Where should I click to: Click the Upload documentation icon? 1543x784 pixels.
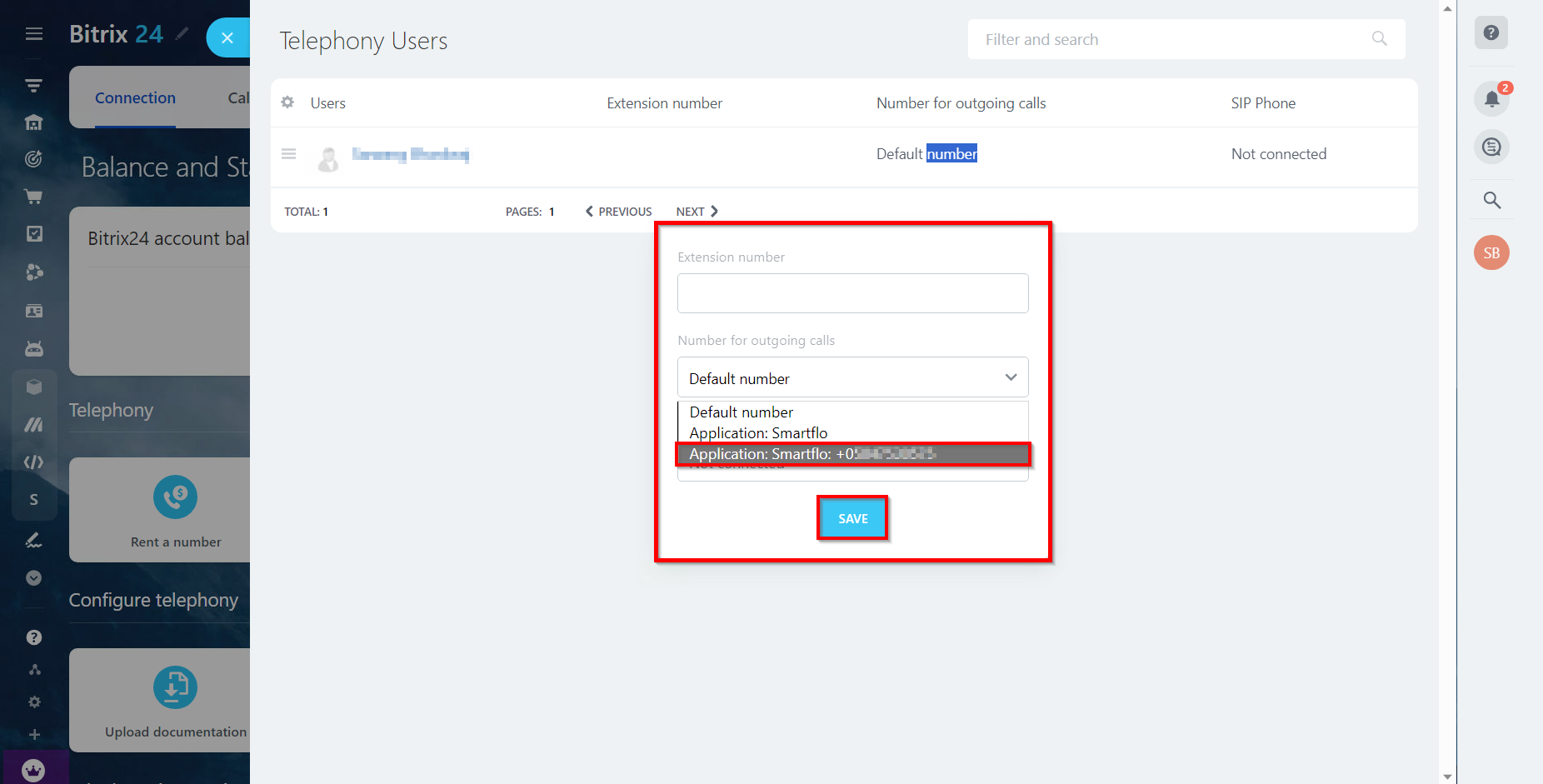tap(175, 687)
